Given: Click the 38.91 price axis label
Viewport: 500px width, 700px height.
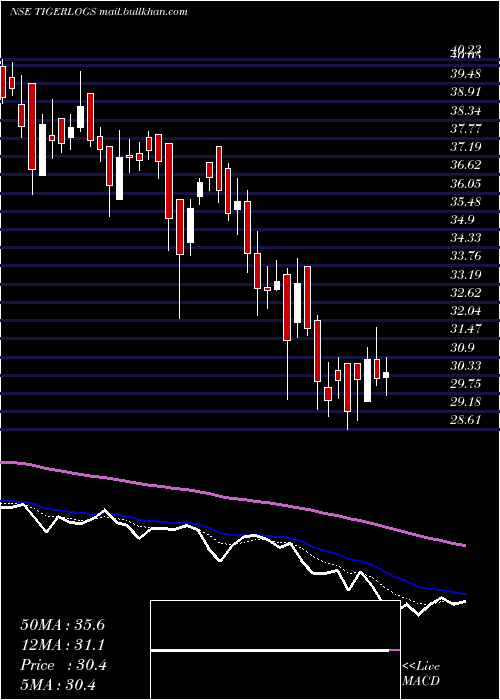Looking at the screenshot, I should click(x=465, y=92).
